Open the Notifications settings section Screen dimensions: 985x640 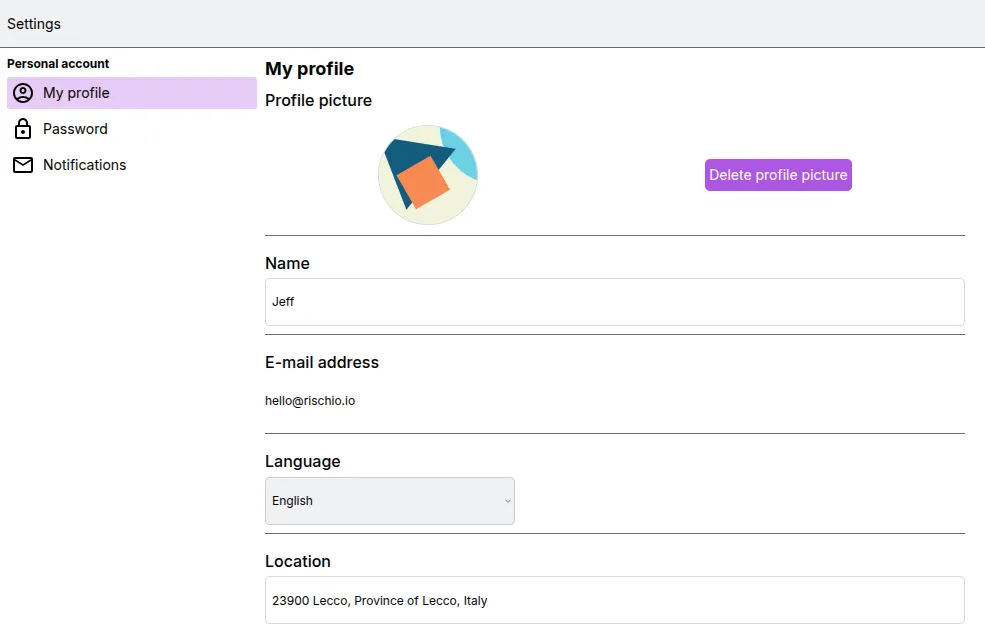[84, 164]
